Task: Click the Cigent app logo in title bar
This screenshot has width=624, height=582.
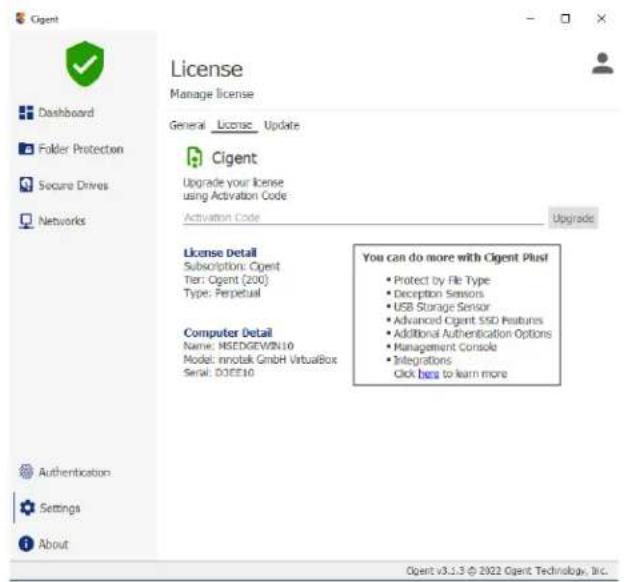Action: [20, 18]
